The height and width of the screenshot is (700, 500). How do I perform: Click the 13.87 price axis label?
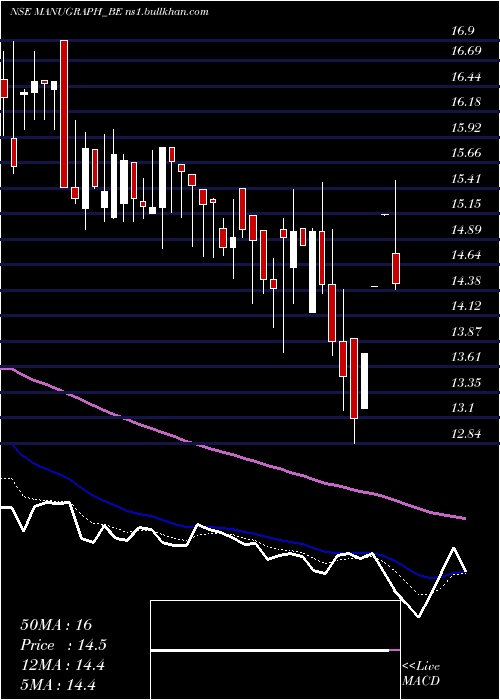pos(466,332)
